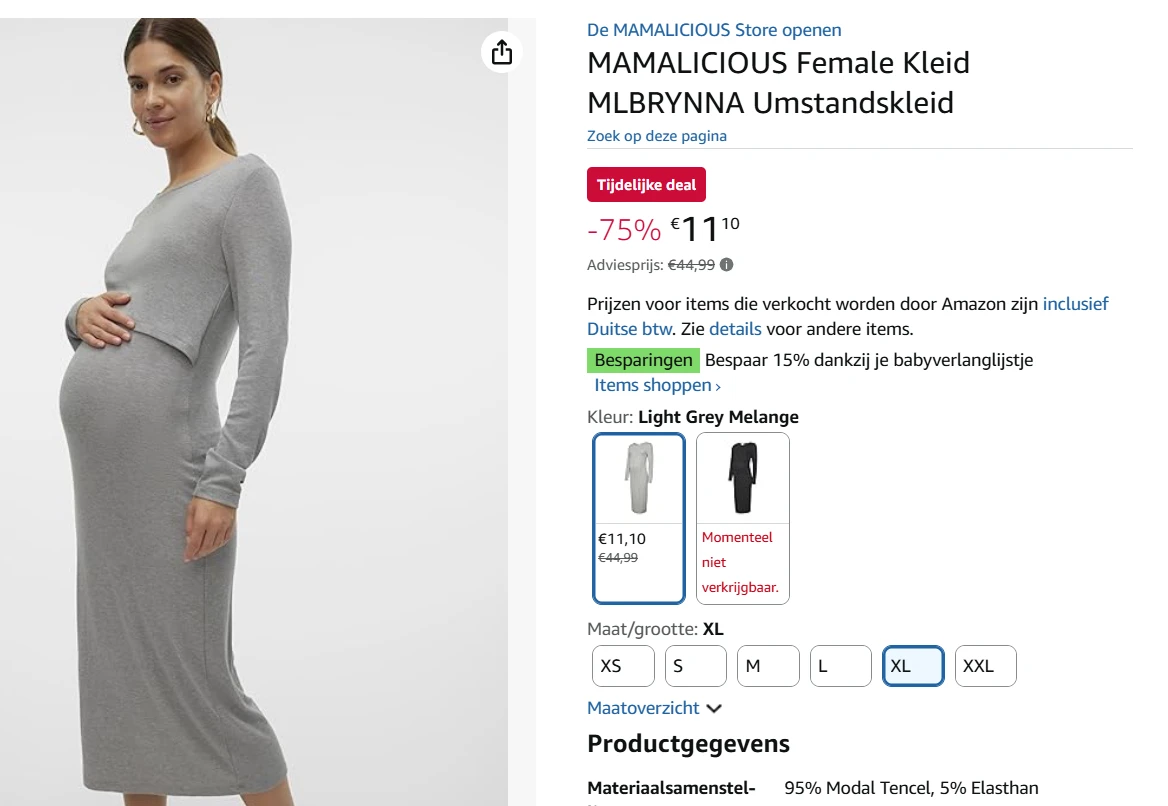Viewport: 1168px width, 806px height.
Task: Click the green Besparingen label
Action: tap(643, 359)
